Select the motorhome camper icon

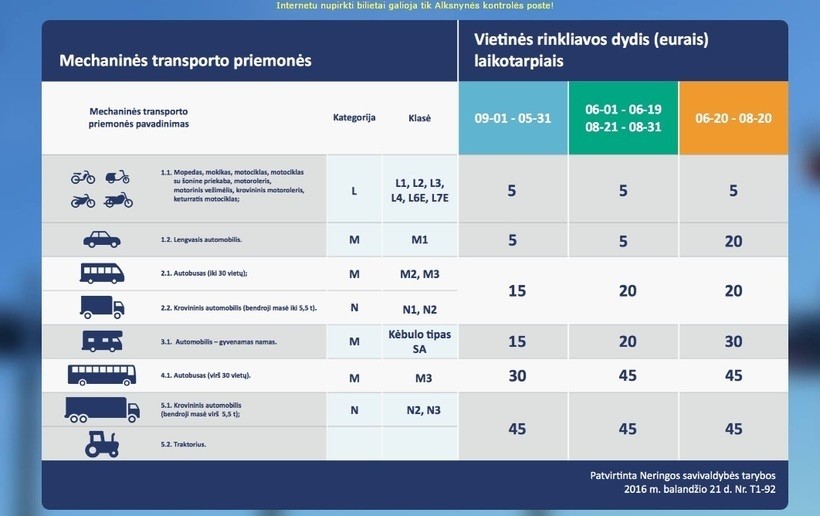(x=101, y=341)
